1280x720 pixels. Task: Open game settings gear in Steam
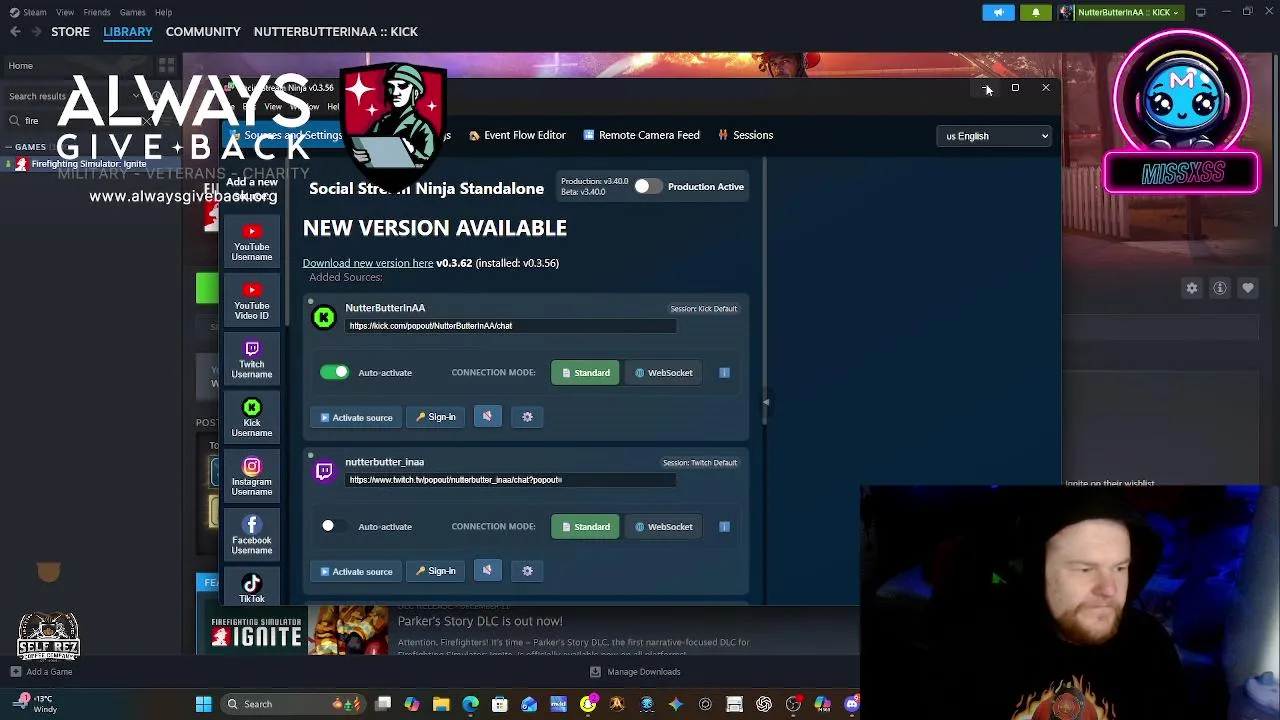click(x=1192, y=288)
